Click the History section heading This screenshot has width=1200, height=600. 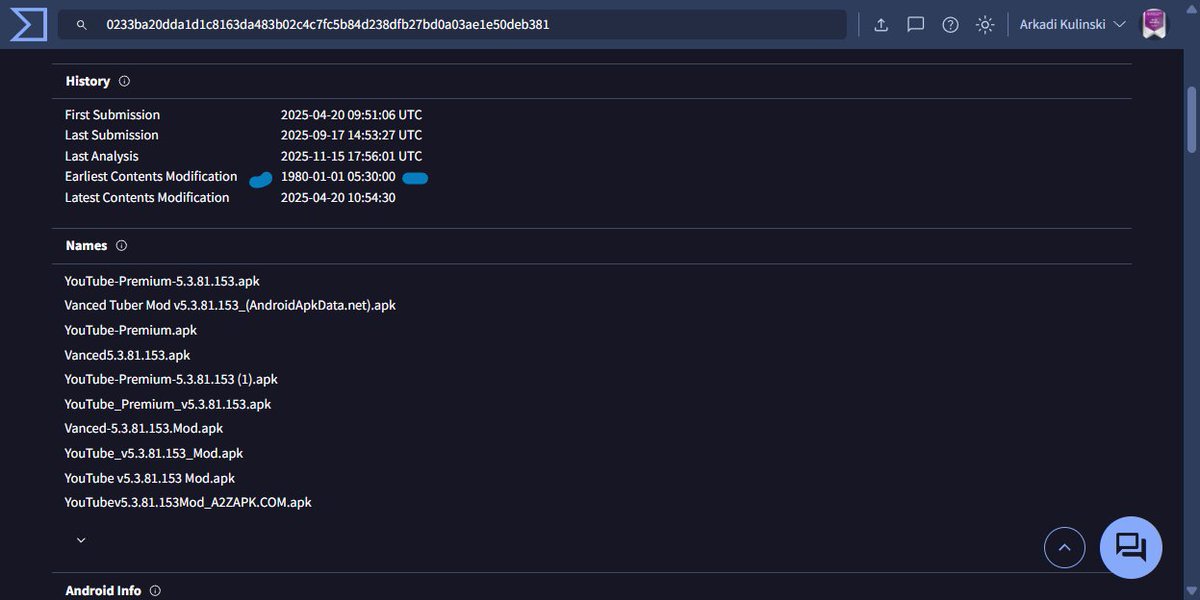pos(88,81)
